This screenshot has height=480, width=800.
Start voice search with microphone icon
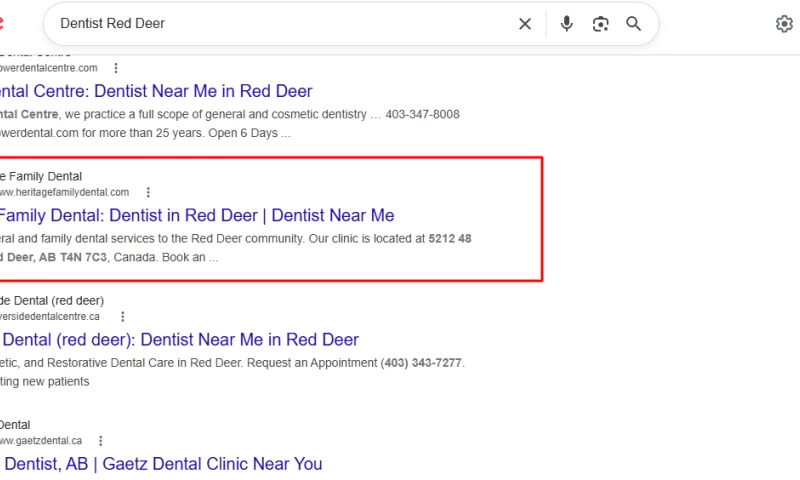coord(566,24)
